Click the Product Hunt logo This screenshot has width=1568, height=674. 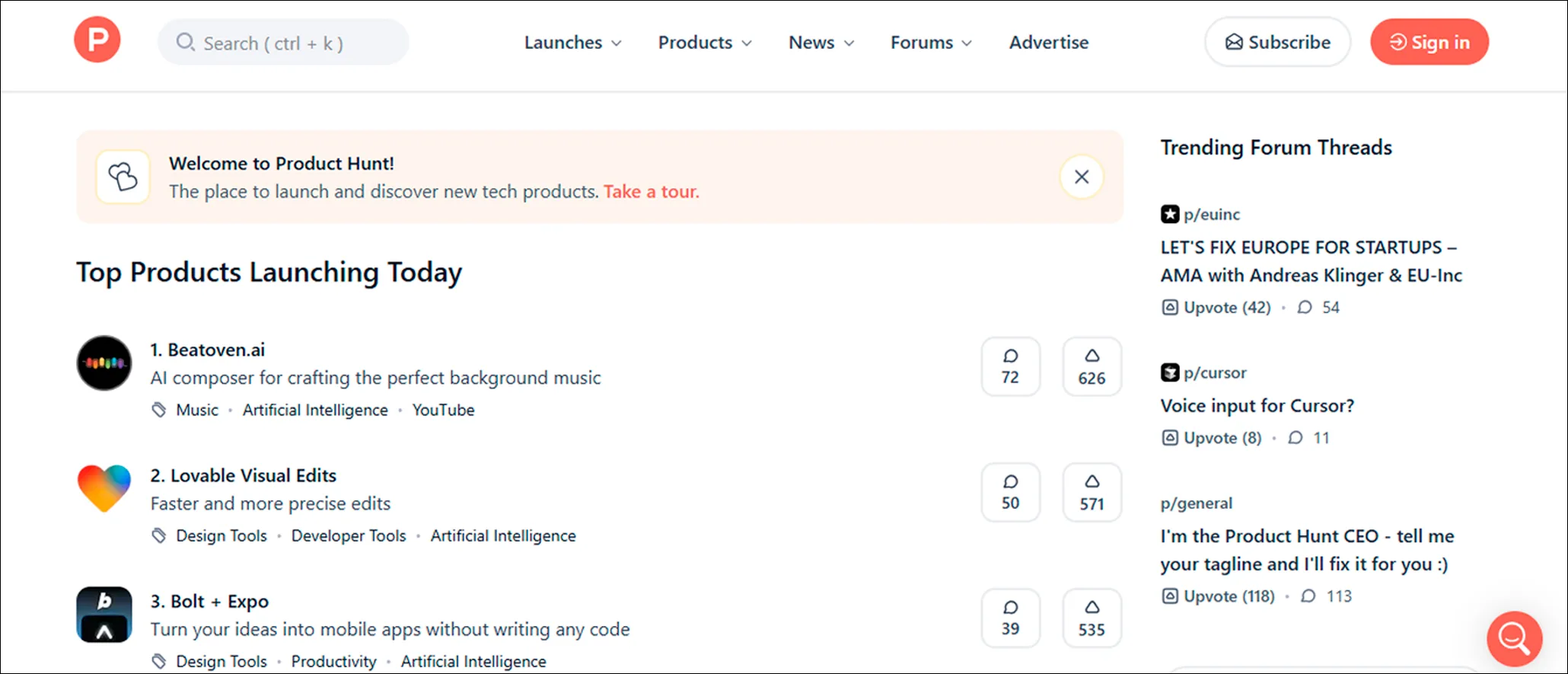tap(97, 40)
